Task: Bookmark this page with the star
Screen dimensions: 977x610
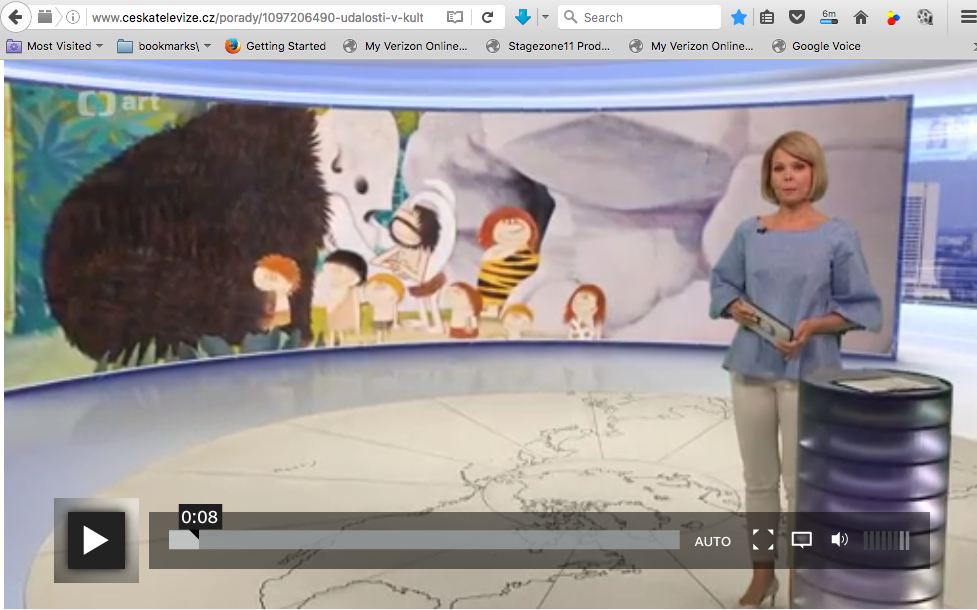Action: coord(738,17)
